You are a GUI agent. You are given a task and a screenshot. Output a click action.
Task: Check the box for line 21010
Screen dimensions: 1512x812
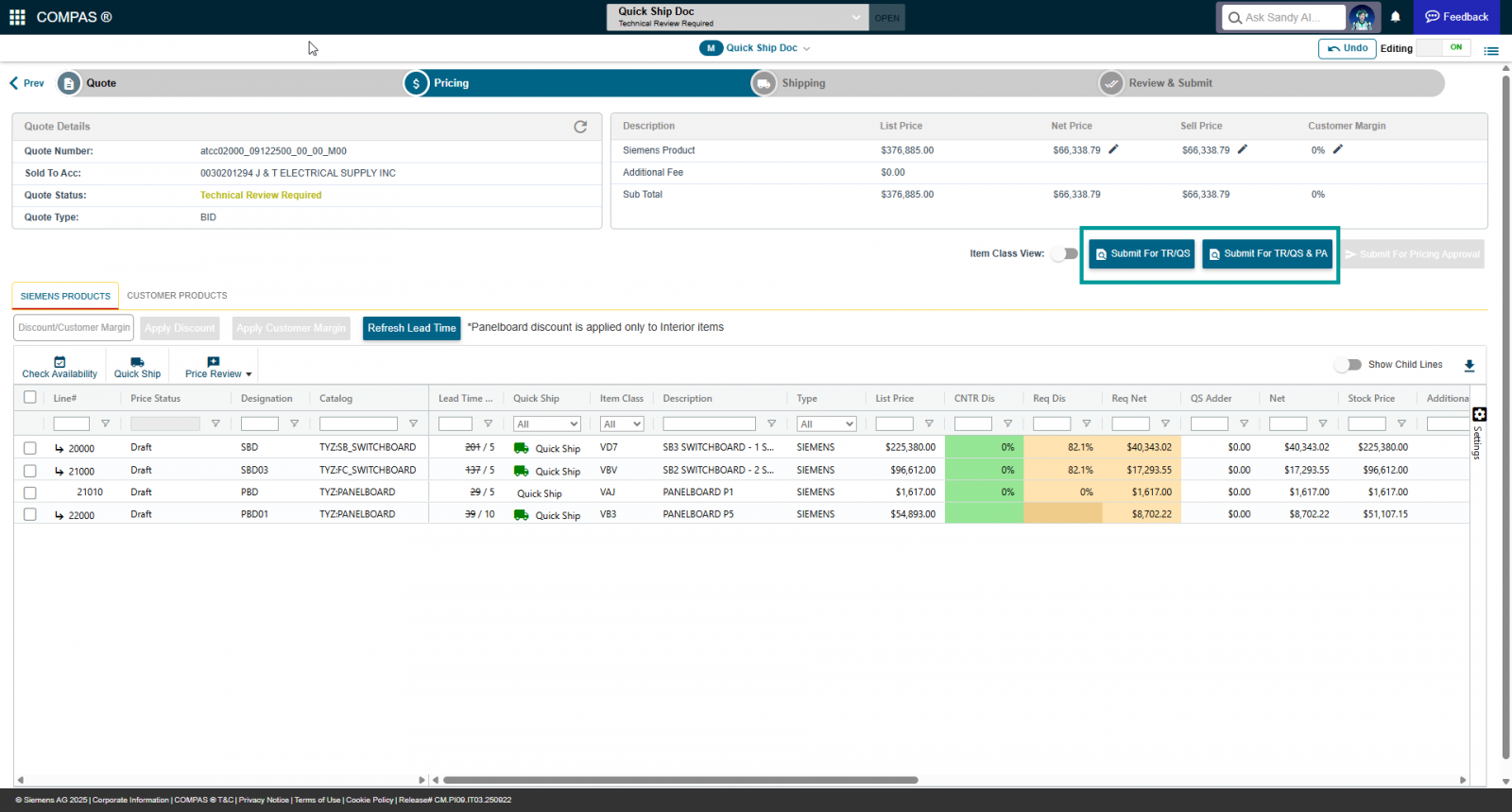click(30, 492)
